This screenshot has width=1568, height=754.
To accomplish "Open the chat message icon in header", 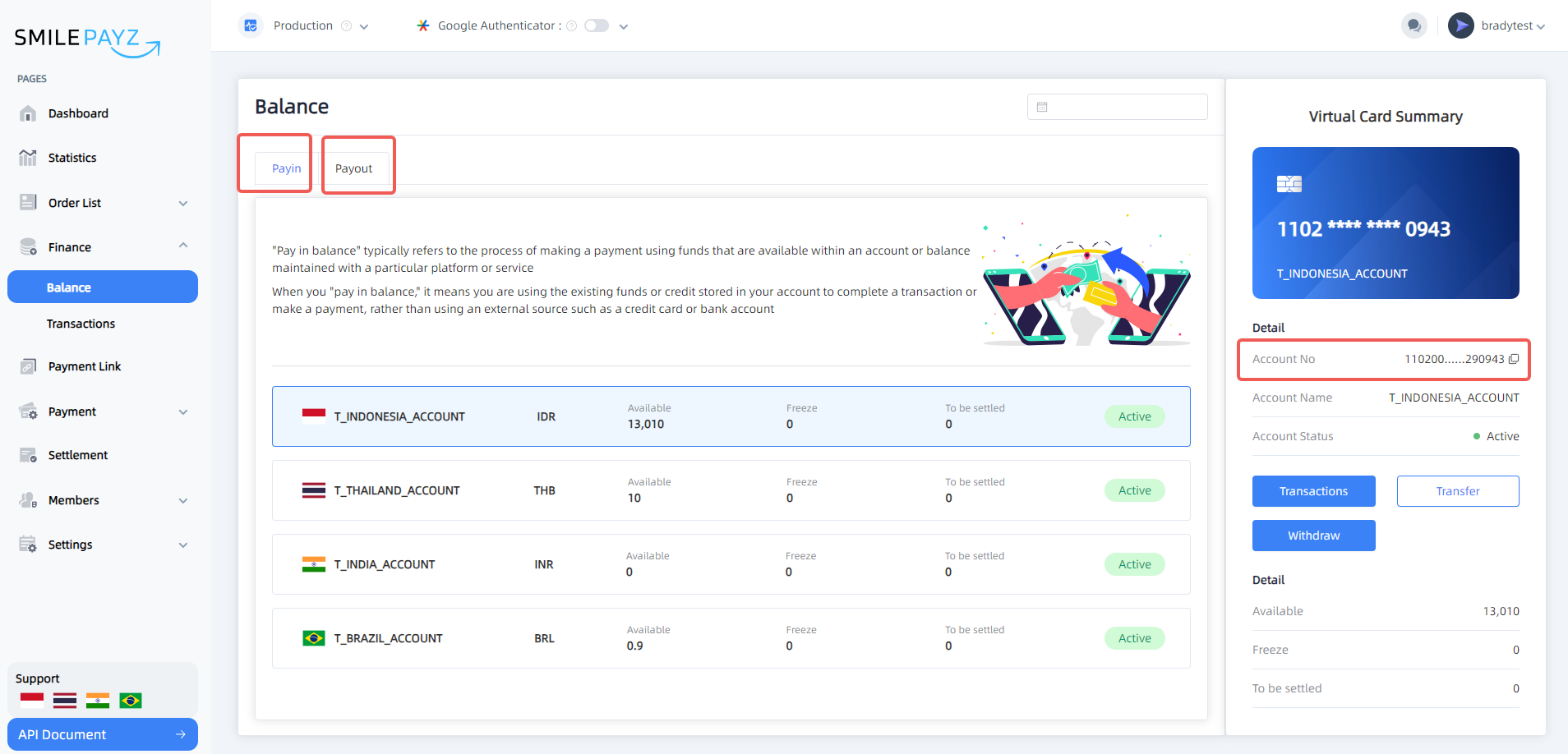I will [x=1414, y=25].
